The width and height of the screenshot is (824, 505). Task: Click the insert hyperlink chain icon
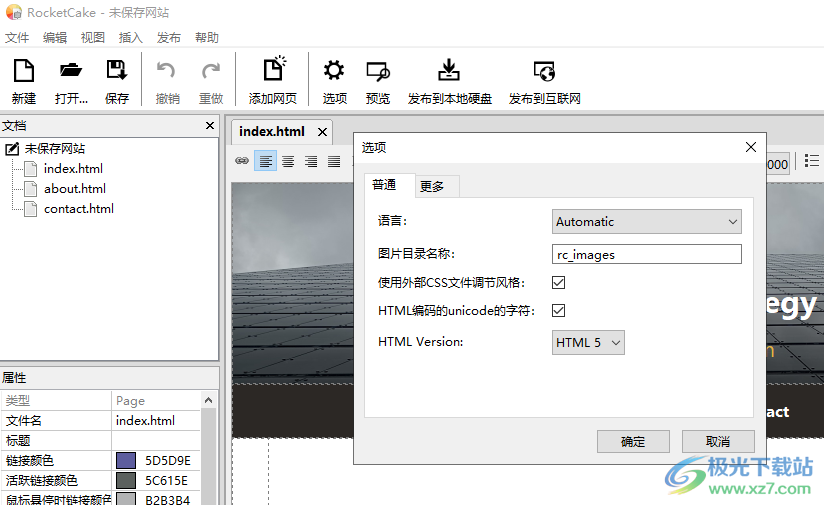(x=242, y=161)
